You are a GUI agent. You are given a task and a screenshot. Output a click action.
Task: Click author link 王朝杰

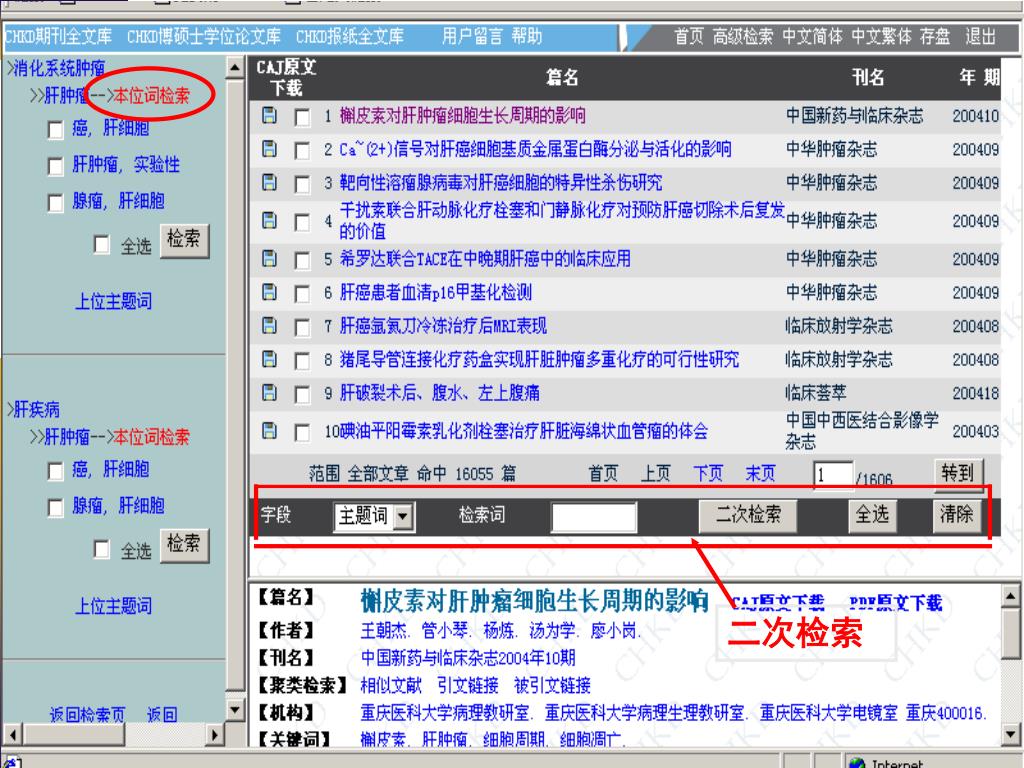[x=384, y=631]
